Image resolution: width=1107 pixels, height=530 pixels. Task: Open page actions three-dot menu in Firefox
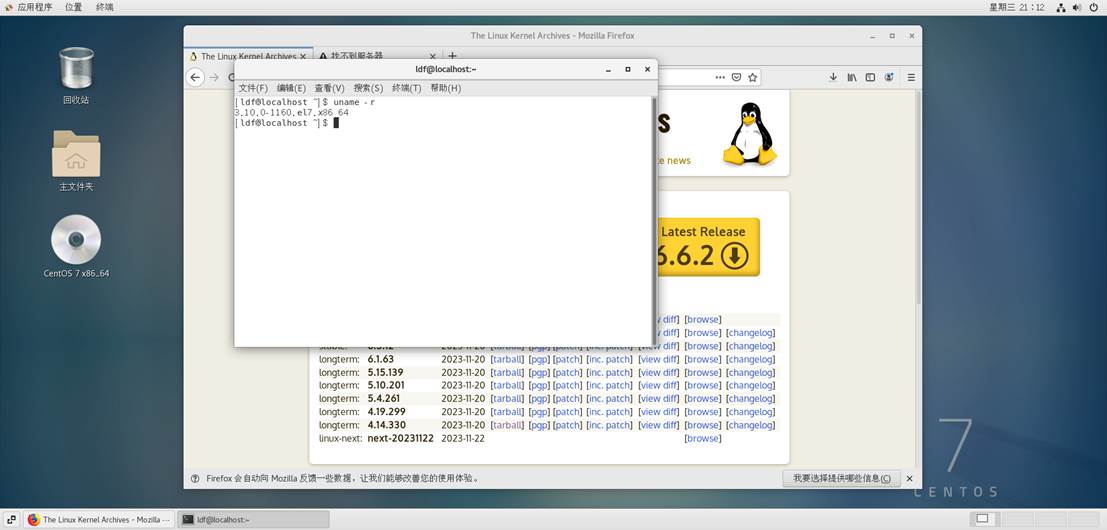[x=720, y=78]
